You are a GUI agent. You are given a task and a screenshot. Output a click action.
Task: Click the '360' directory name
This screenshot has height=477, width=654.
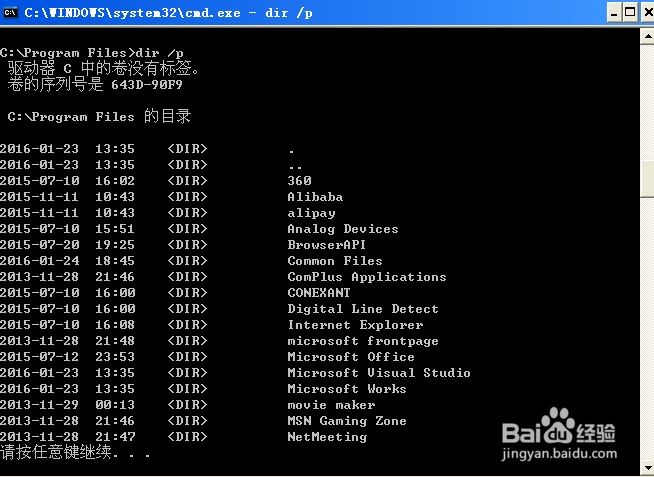pos(299,181)
